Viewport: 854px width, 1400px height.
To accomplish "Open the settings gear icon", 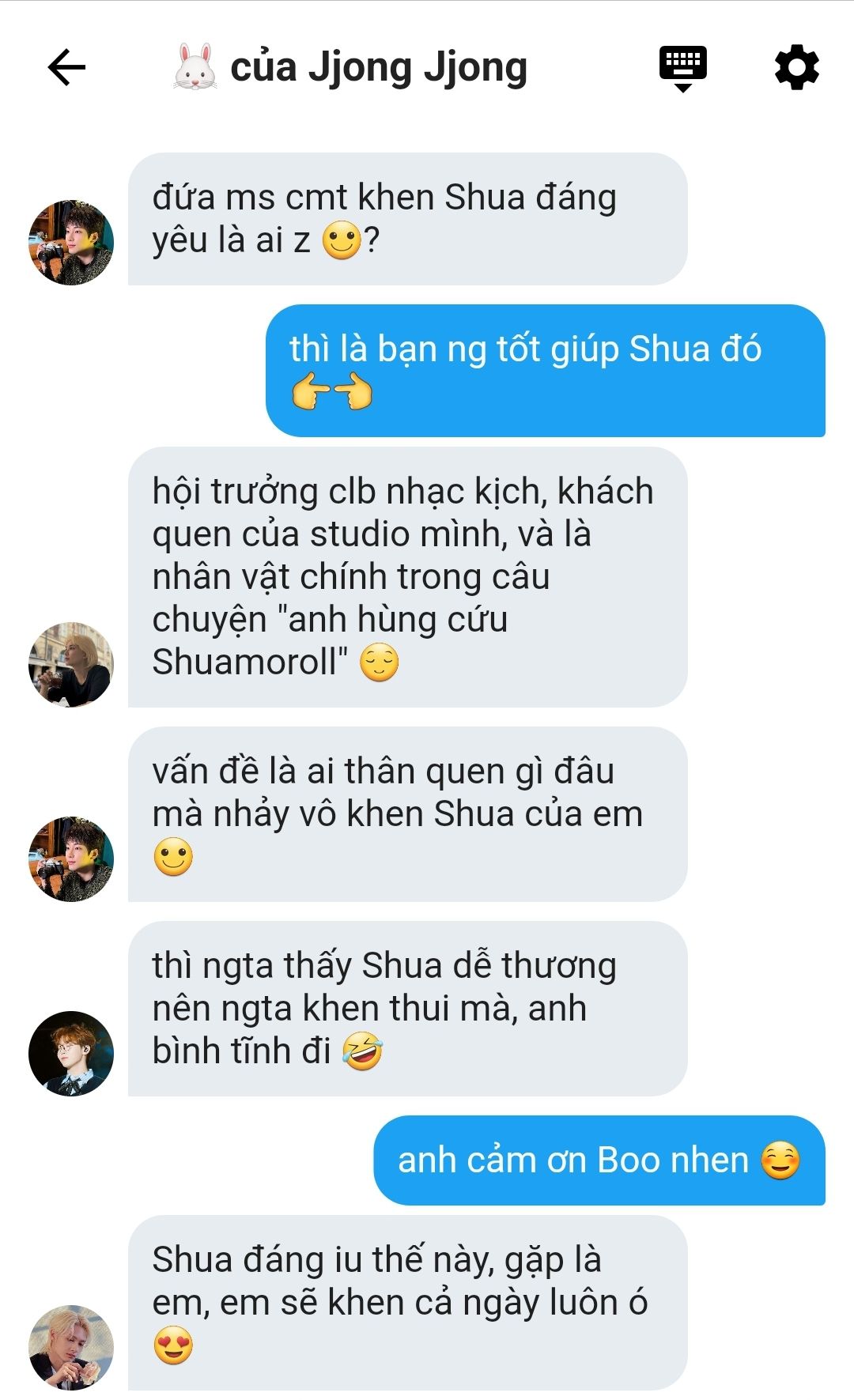I will tap(796, 67).
